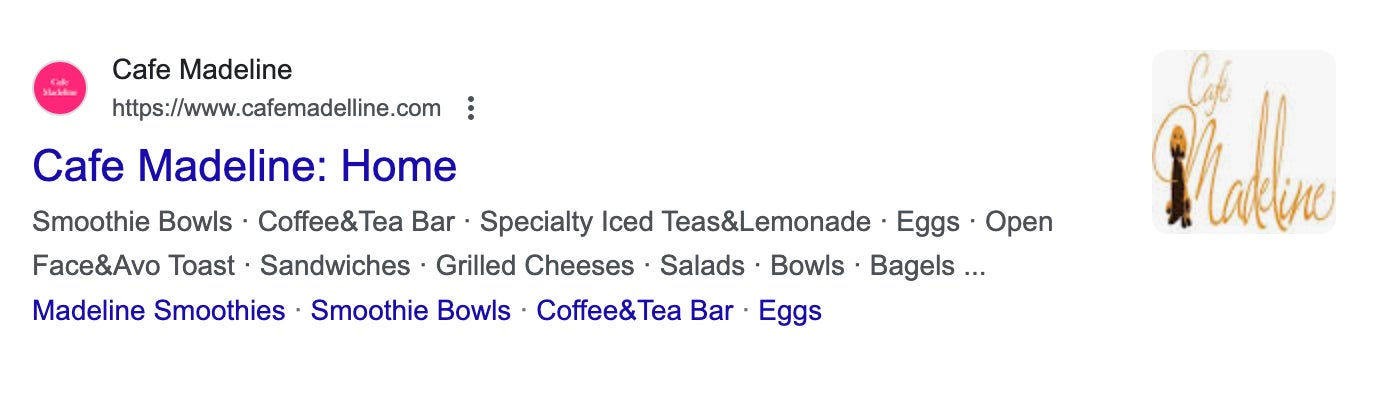Click "Face&Avo Toast" in the description

coord(133,266)
